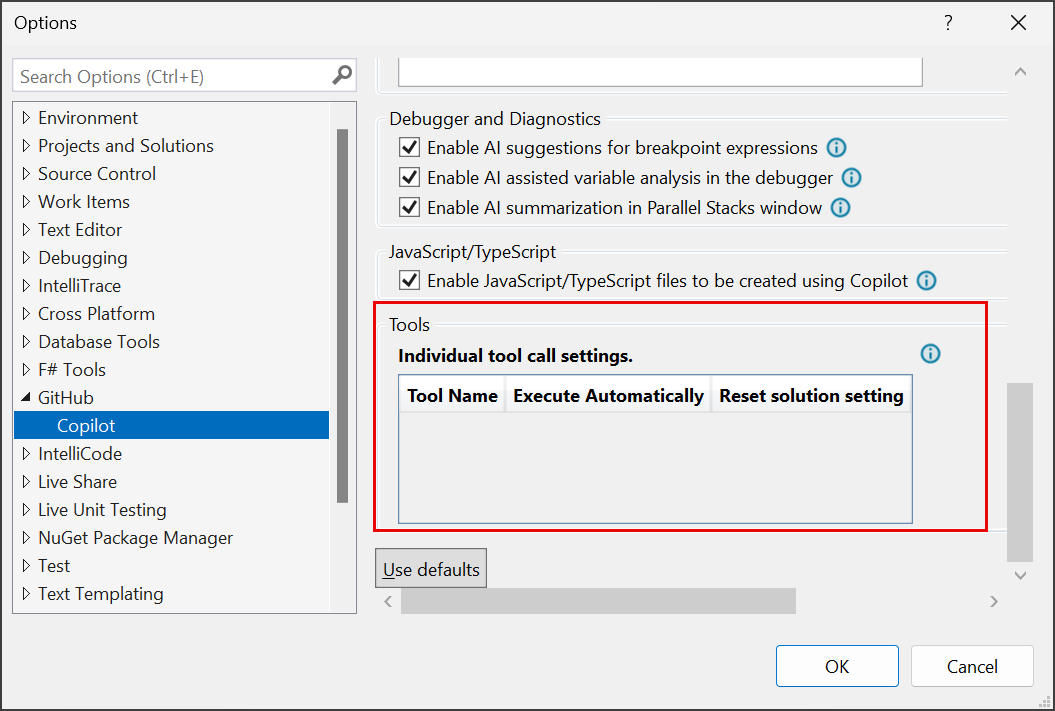Click info icon beside breakpoint expressions setting
The image size is (1055, 711).
(836, 147)
